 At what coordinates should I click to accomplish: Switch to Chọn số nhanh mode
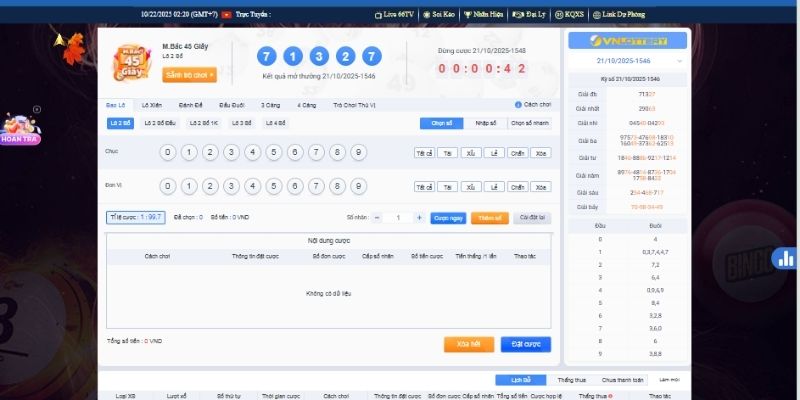[530, 123]
